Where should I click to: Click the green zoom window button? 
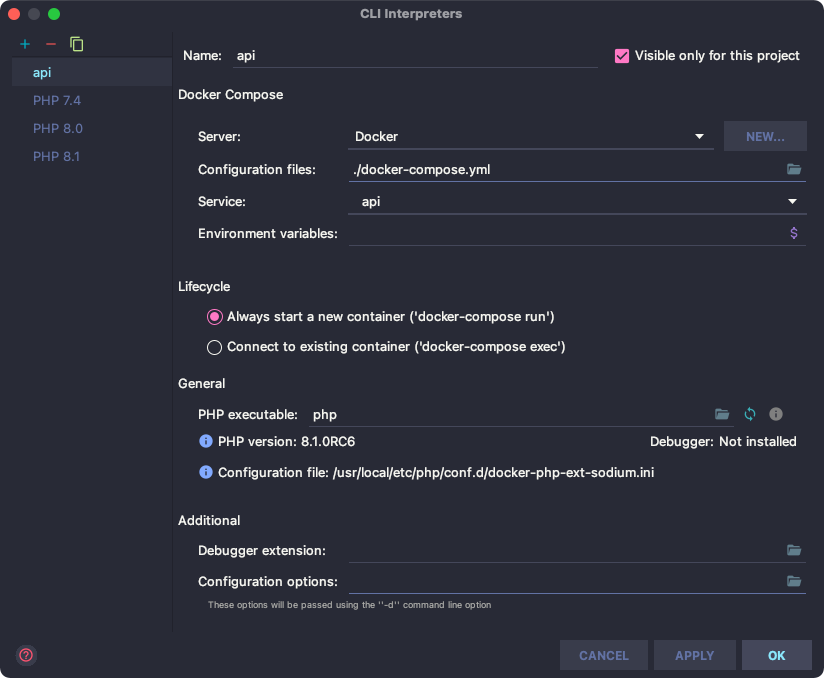tap(54, 14)
